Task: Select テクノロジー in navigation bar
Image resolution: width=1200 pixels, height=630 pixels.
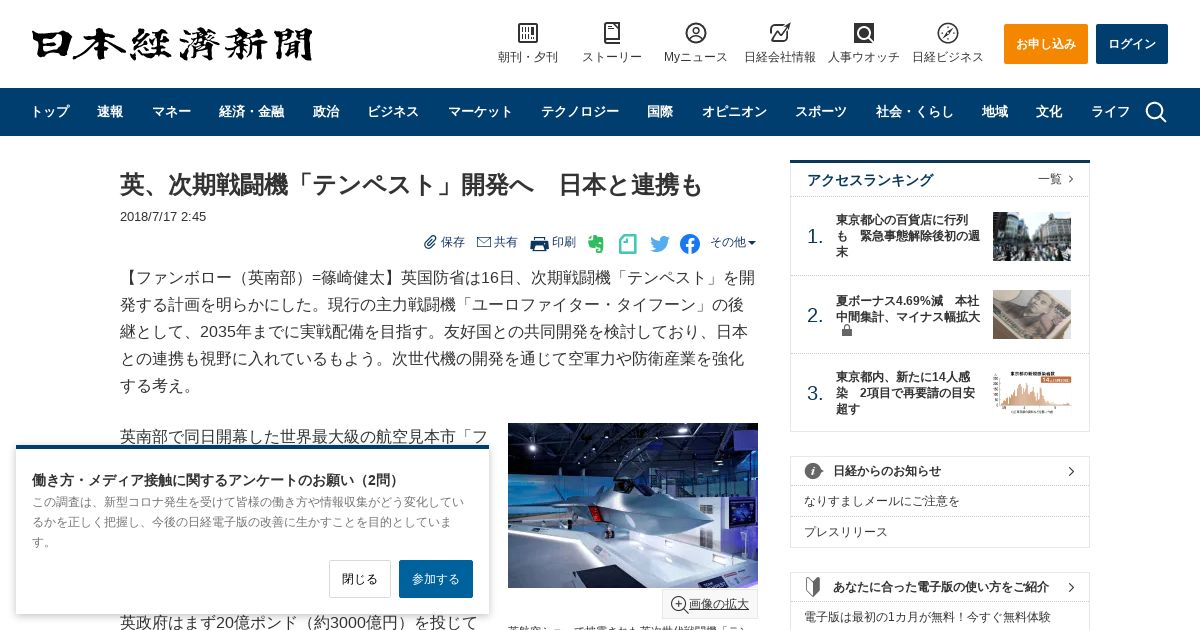Action: [580, 112]
